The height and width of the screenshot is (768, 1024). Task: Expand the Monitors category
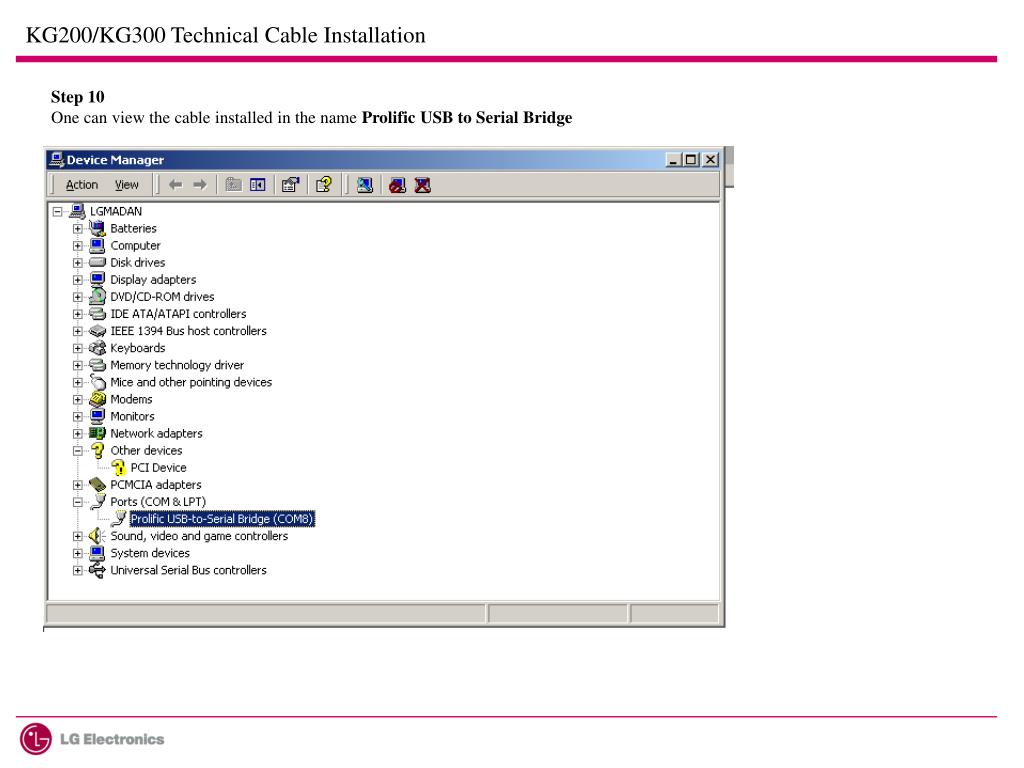point(78,417)
